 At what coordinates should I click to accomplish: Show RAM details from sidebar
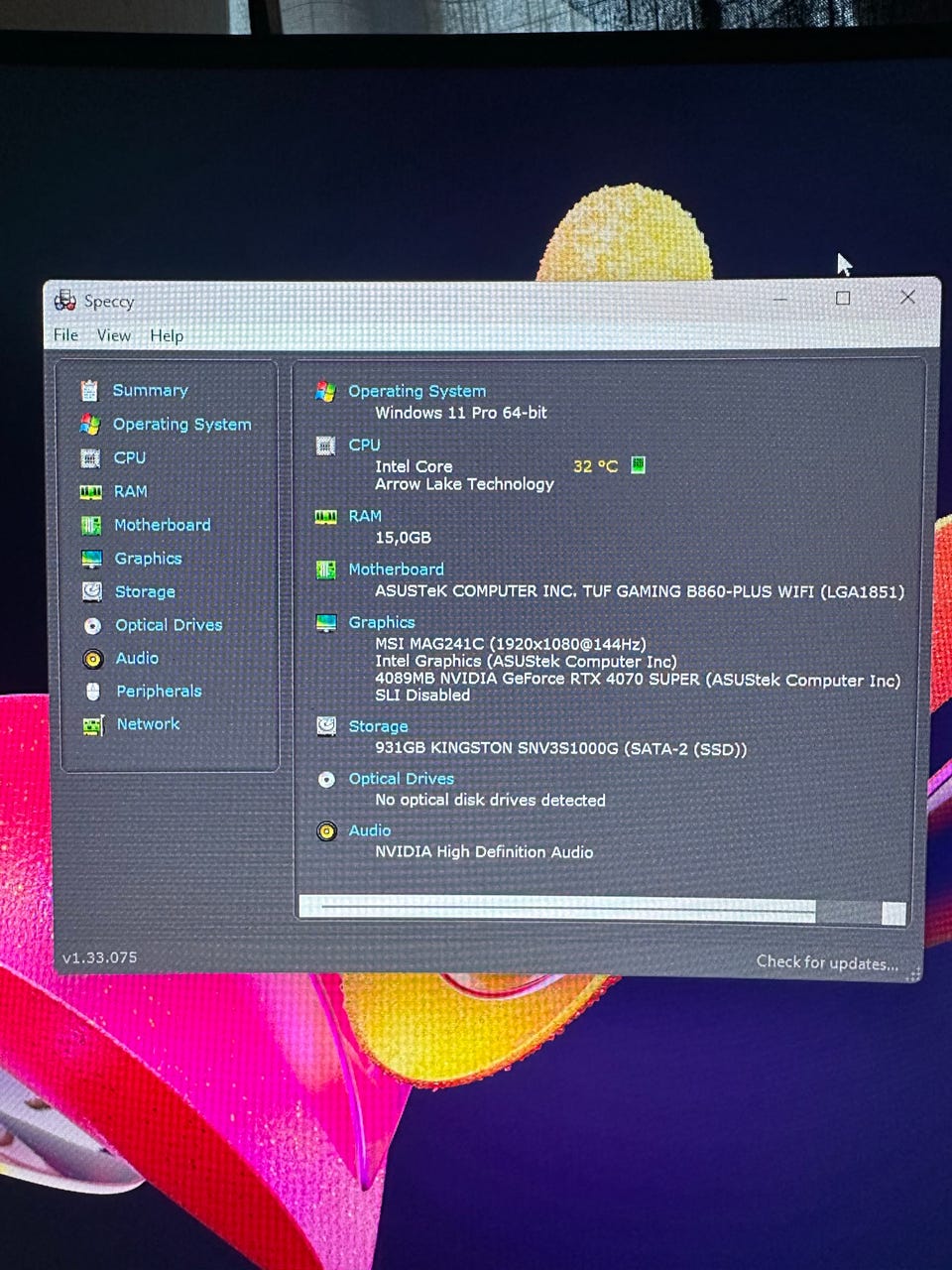pos(130,491)
